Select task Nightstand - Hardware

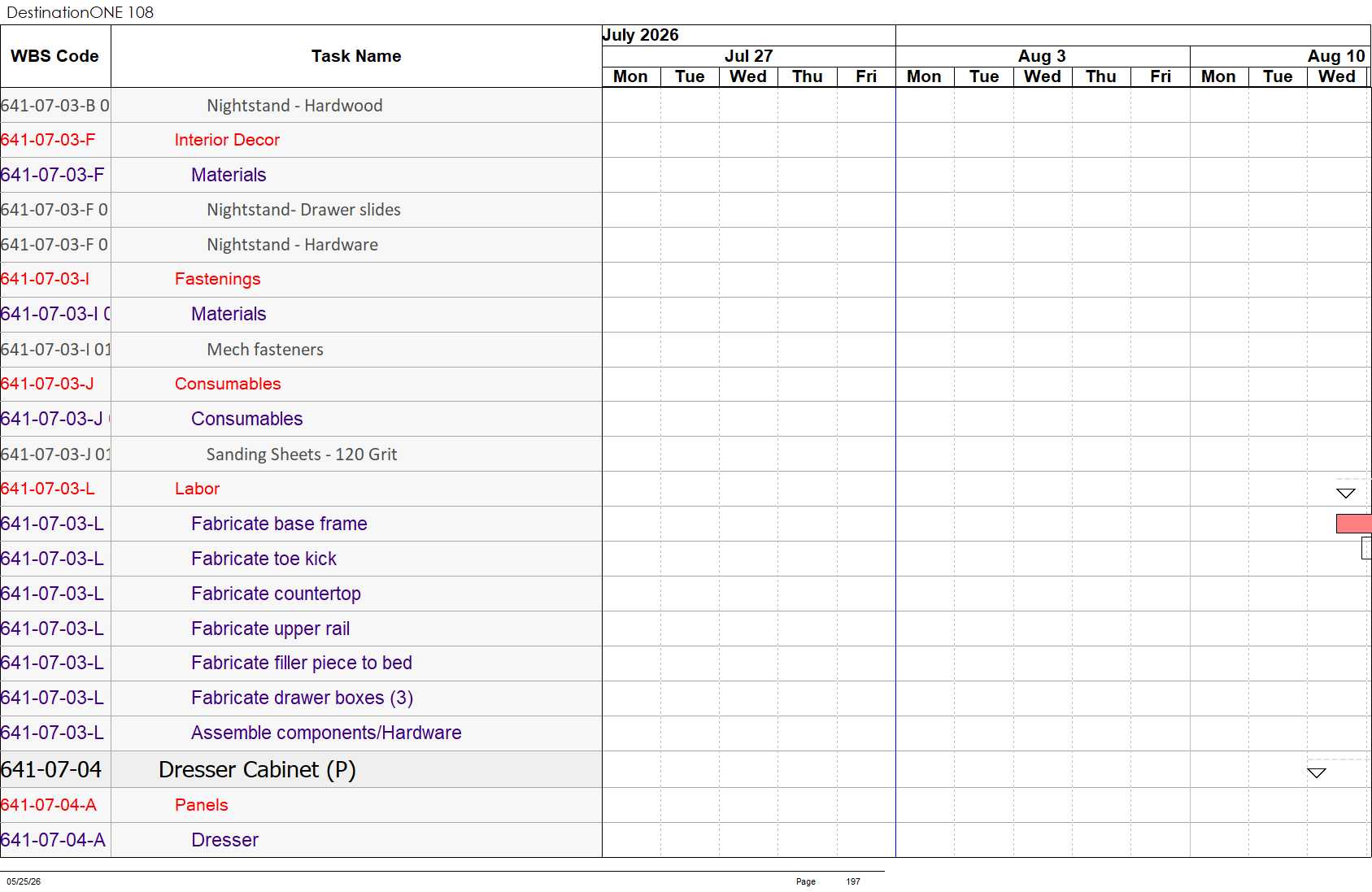coord(292,245)
